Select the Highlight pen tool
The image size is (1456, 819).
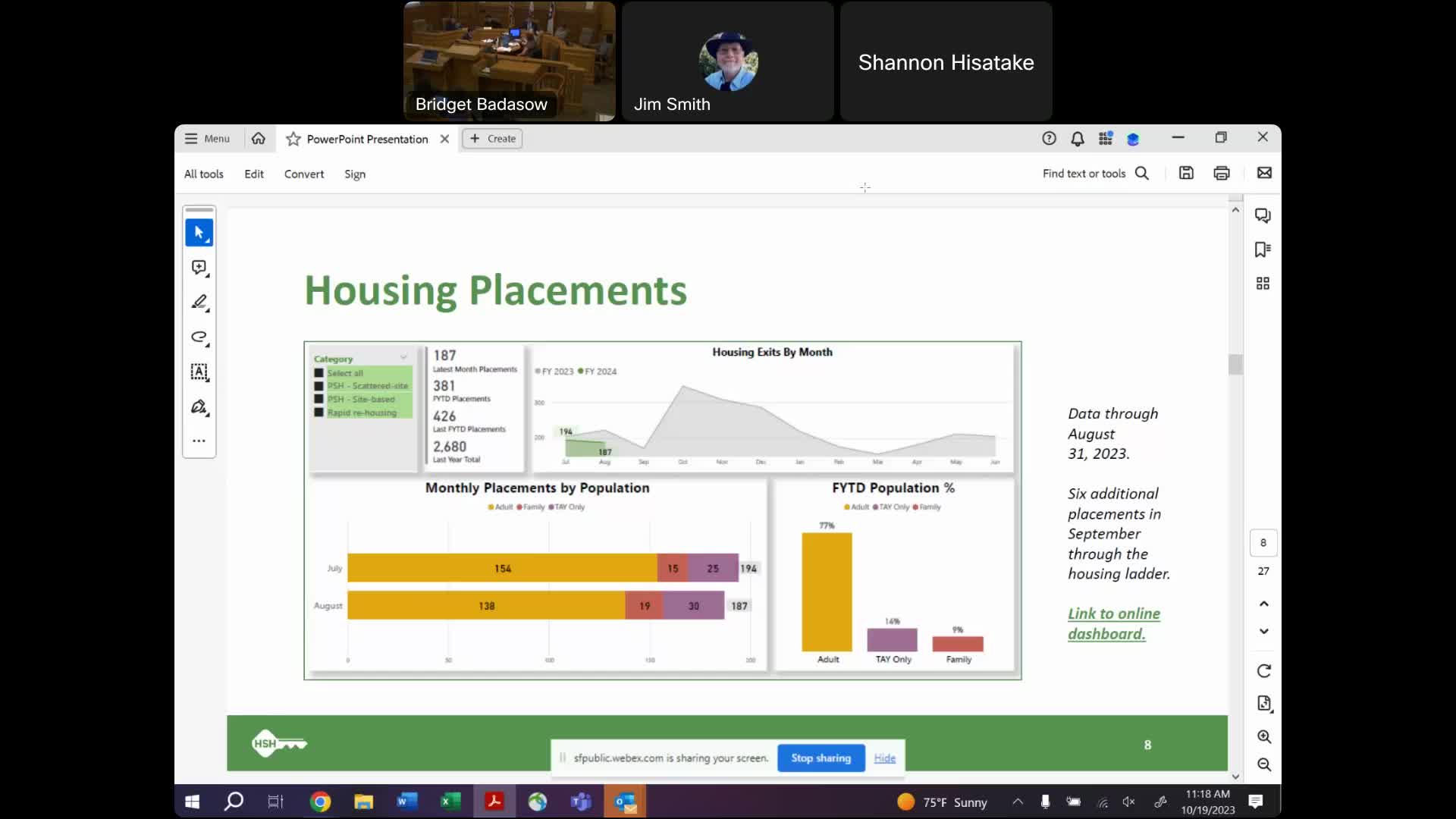coord(199,303)
